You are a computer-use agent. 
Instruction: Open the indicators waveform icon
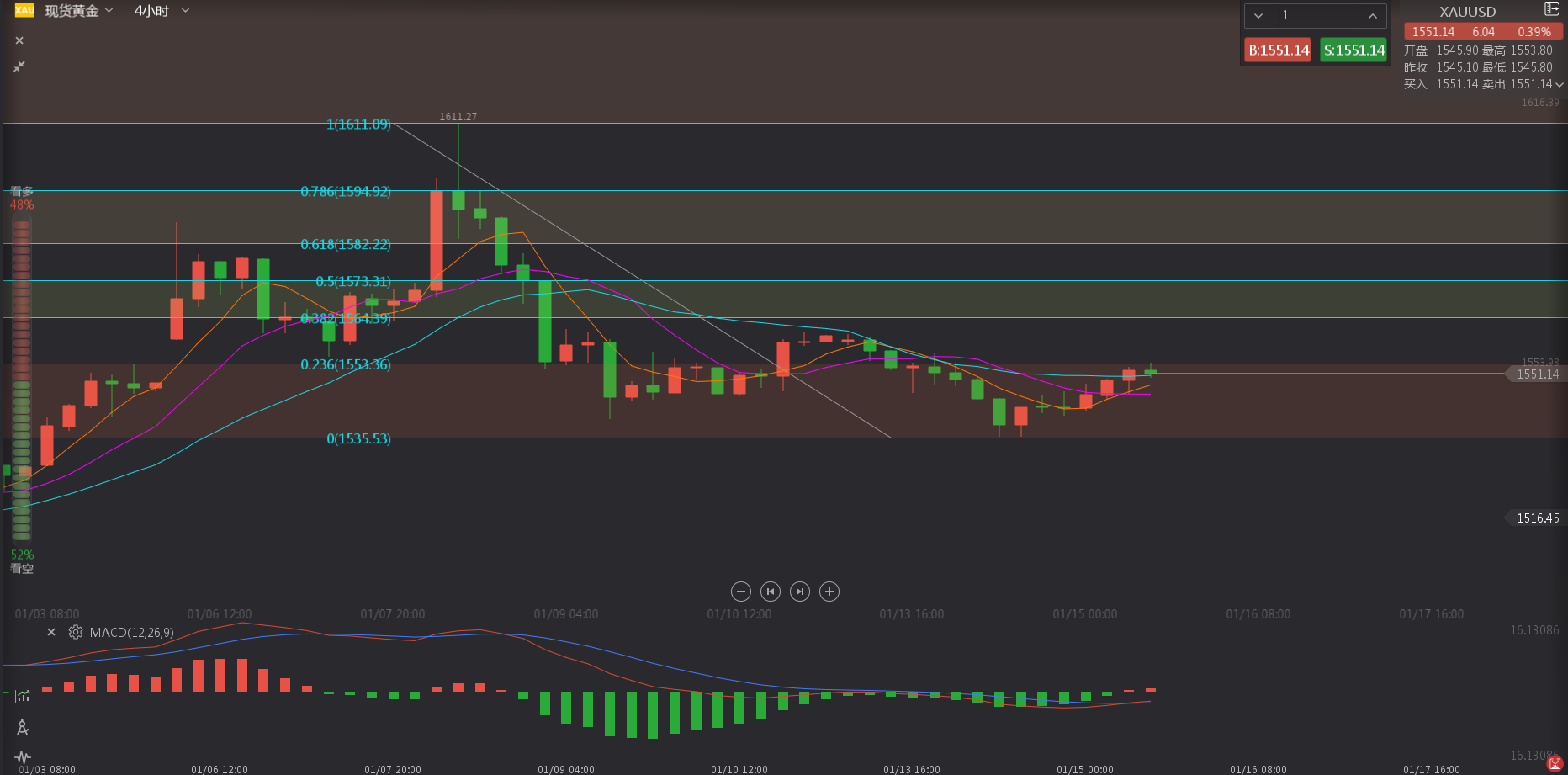tap(23, 757)
